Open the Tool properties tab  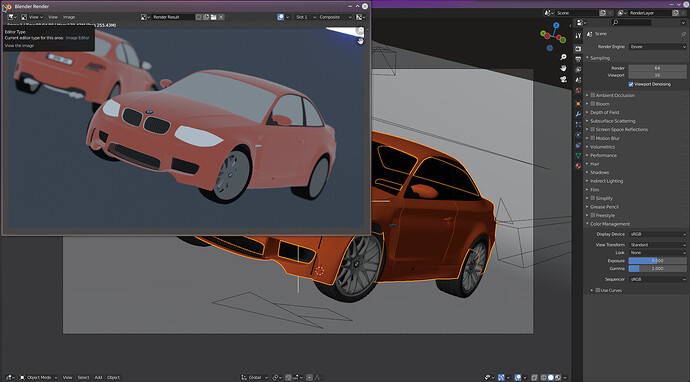[x=578, y=35]
